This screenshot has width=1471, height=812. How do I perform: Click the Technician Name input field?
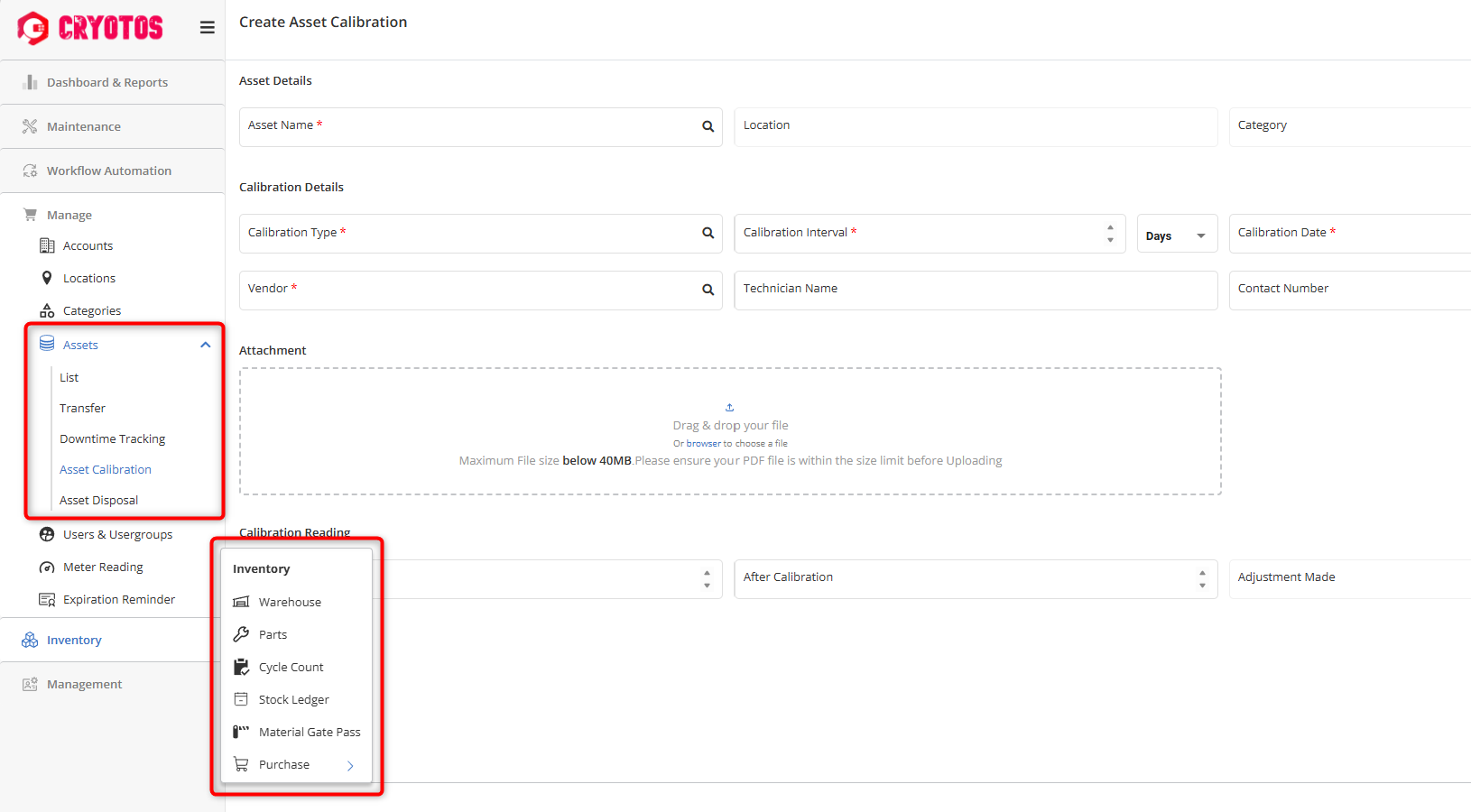pos(975,290)
